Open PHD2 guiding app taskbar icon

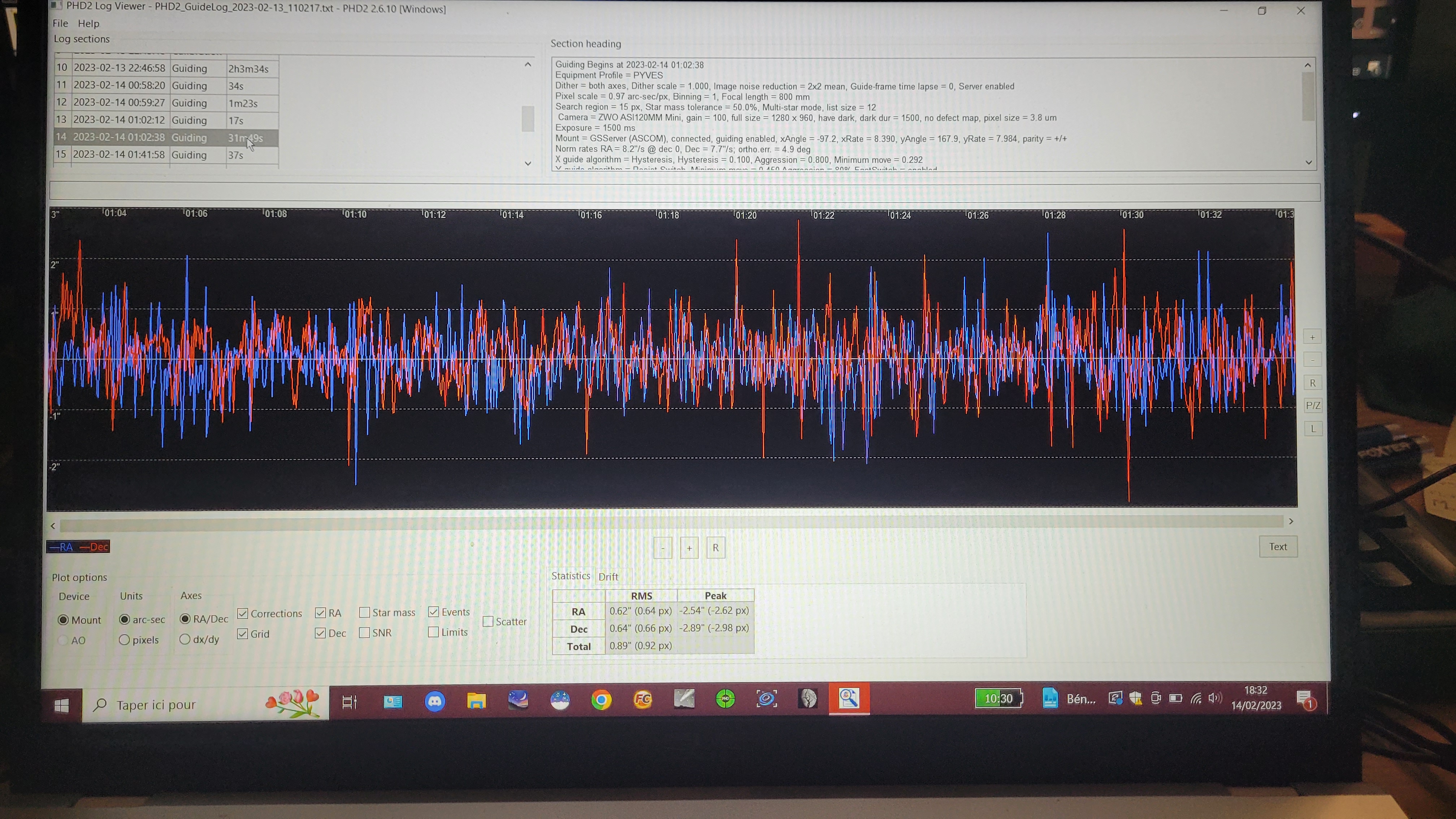pyautogui.click(x=725, y=699)
